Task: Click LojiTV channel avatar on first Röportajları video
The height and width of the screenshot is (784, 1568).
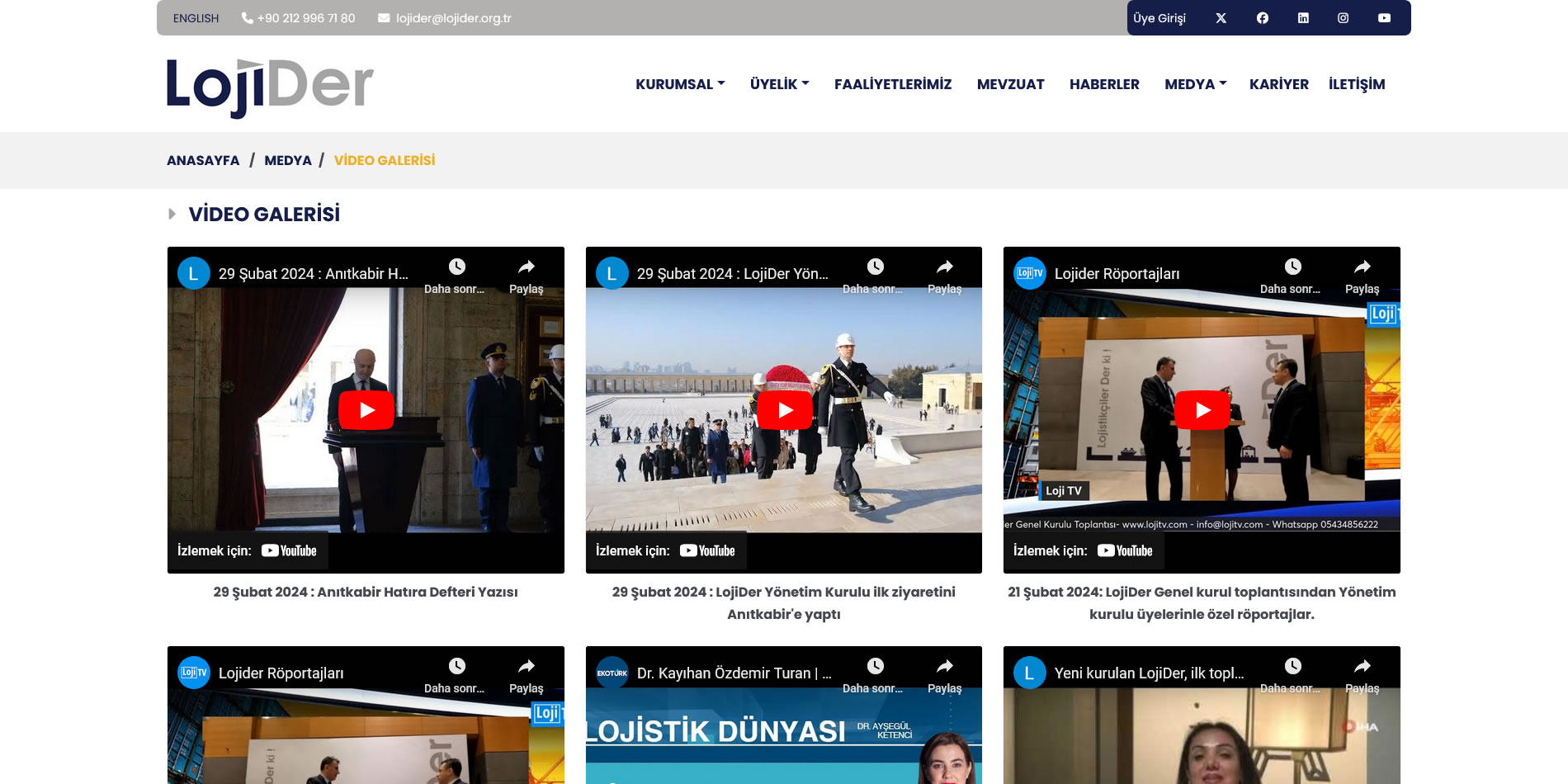Action: coord(1030,273)
